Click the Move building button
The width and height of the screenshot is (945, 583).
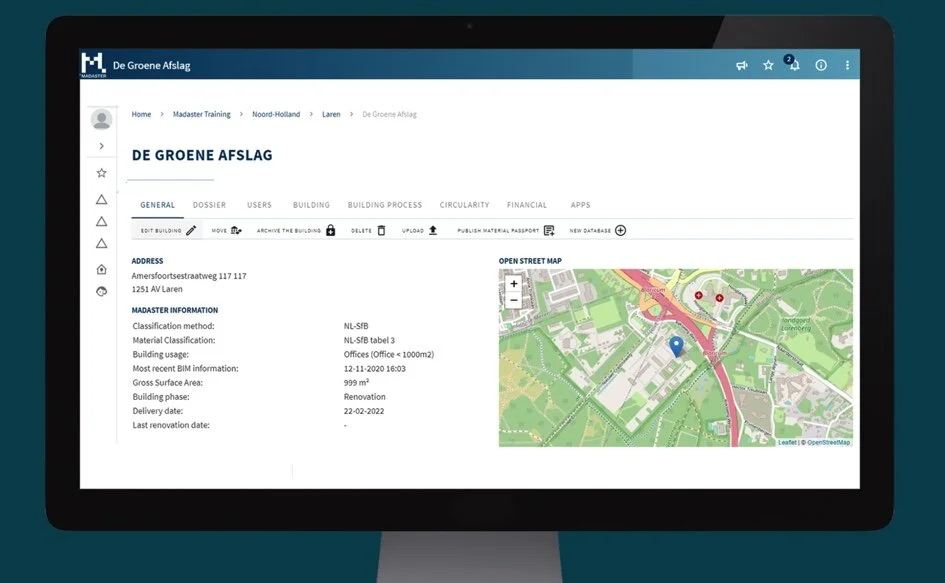(x=227, y=230)
